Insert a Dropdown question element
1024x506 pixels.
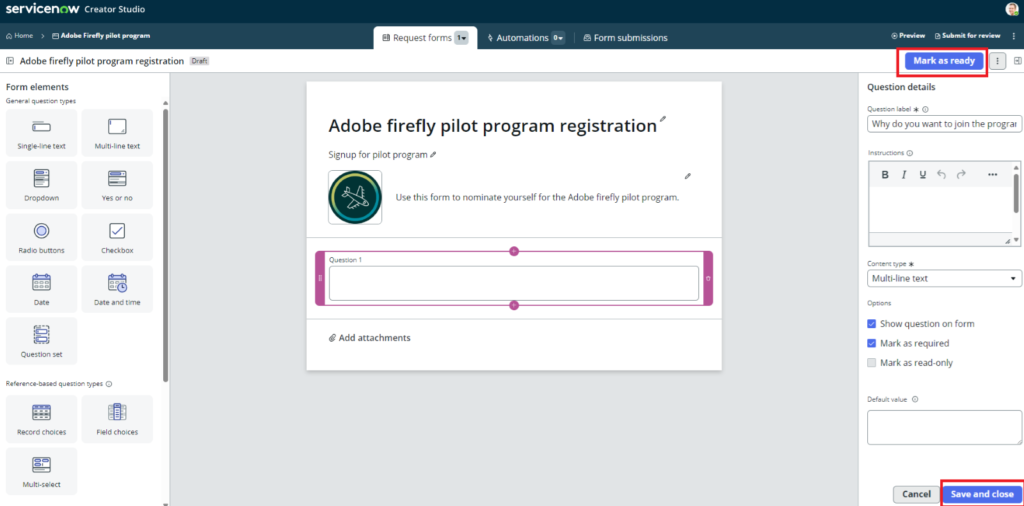(41, 185)
